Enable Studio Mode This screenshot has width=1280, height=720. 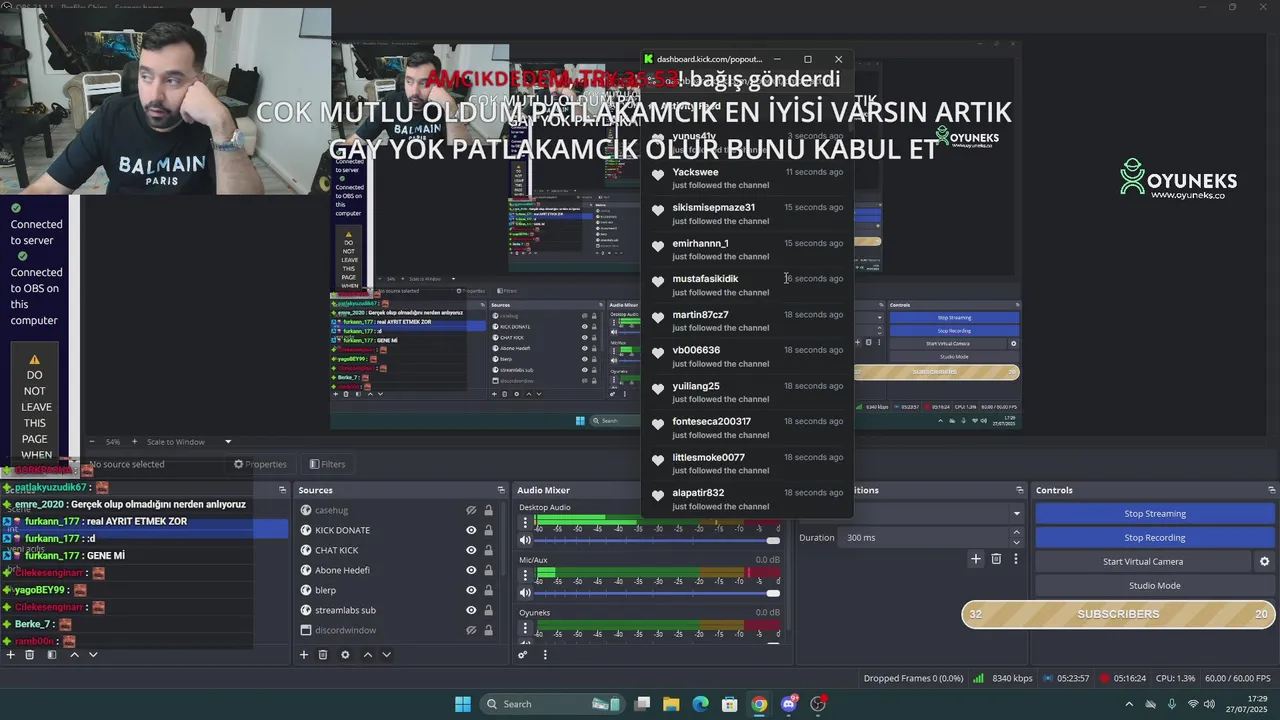(1154, 586)
